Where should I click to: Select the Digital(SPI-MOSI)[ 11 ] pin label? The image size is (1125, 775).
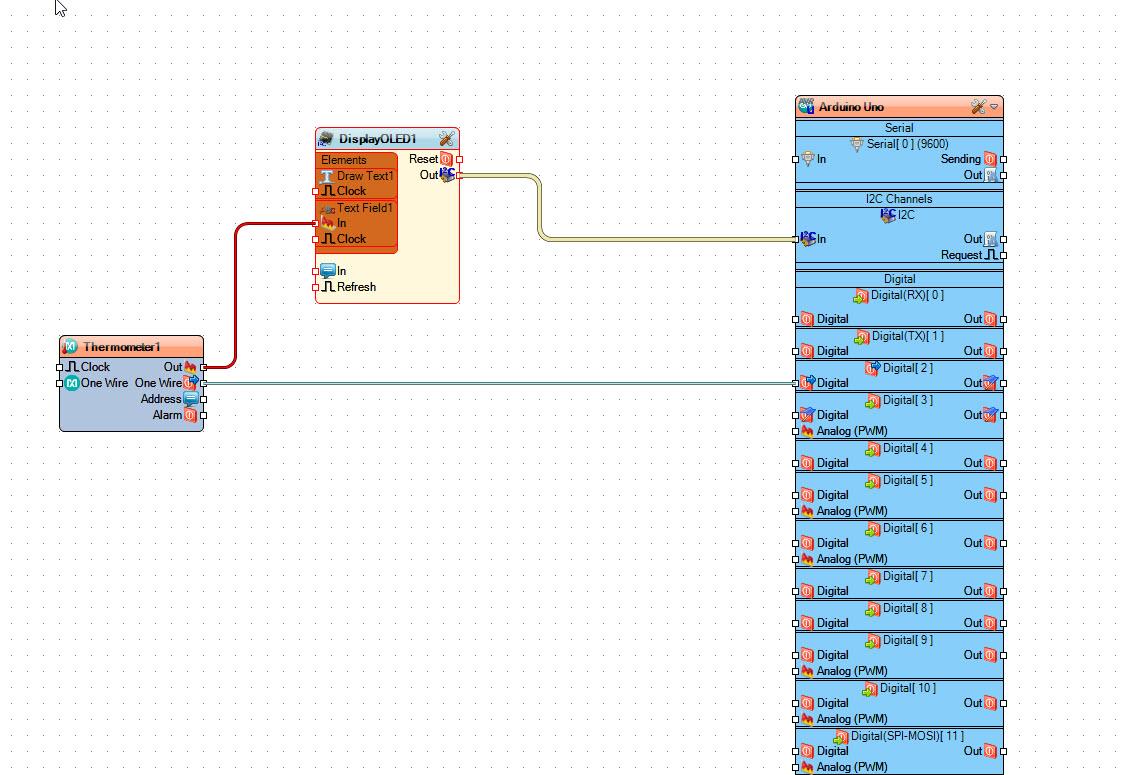pyautogui.click(x=907, y=736)
